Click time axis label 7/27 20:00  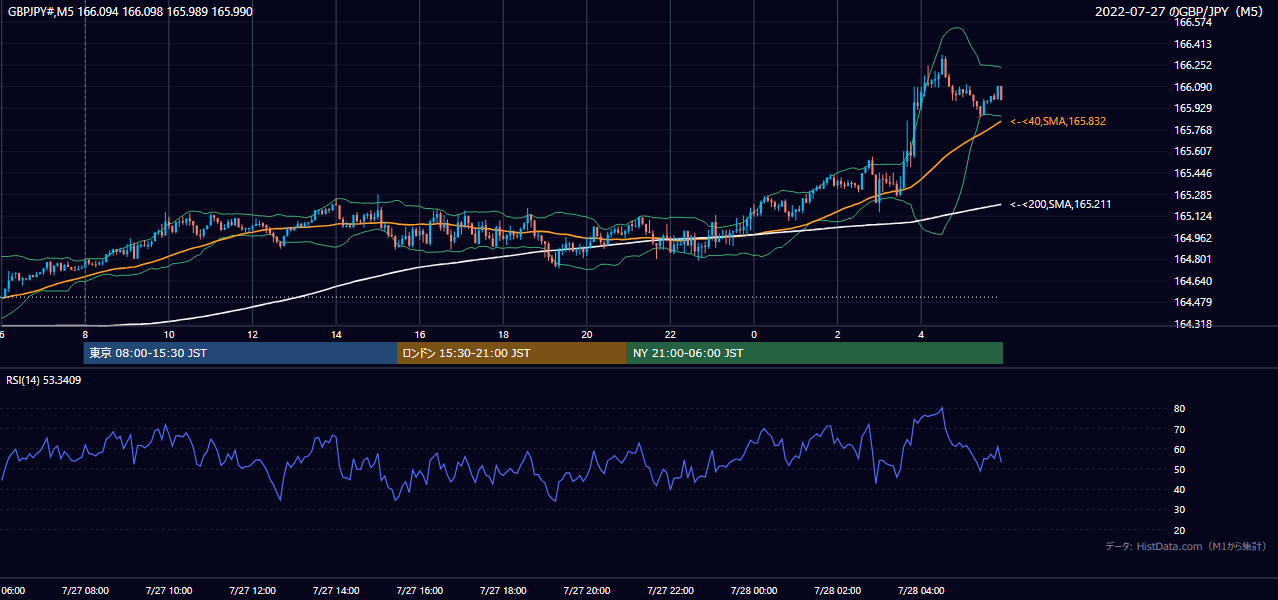point(587,591)
